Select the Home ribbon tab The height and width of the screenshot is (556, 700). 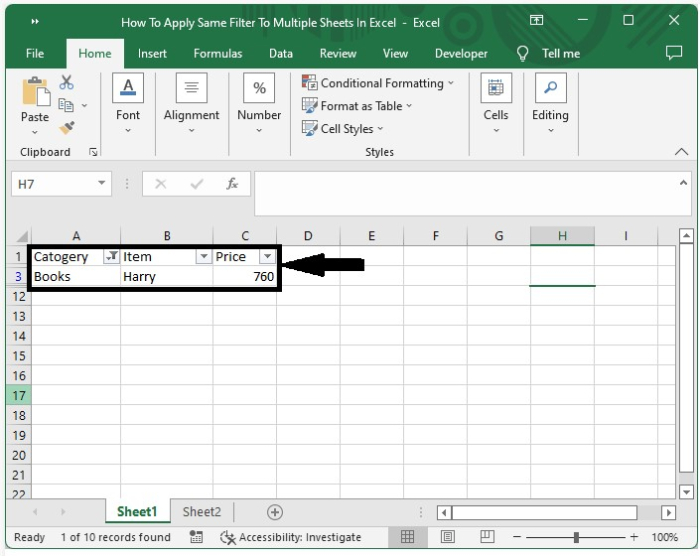pos(95,54)
